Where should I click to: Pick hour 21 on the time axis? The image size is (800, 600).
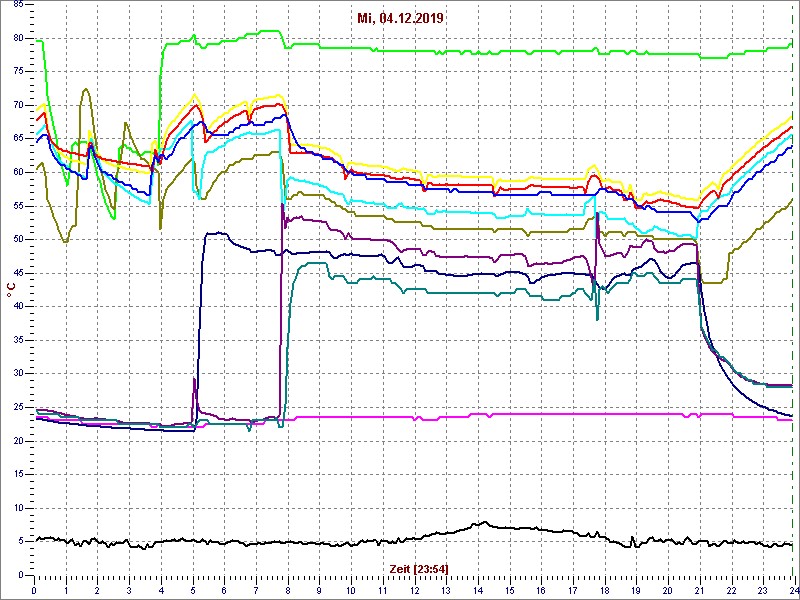click(699, 590)
